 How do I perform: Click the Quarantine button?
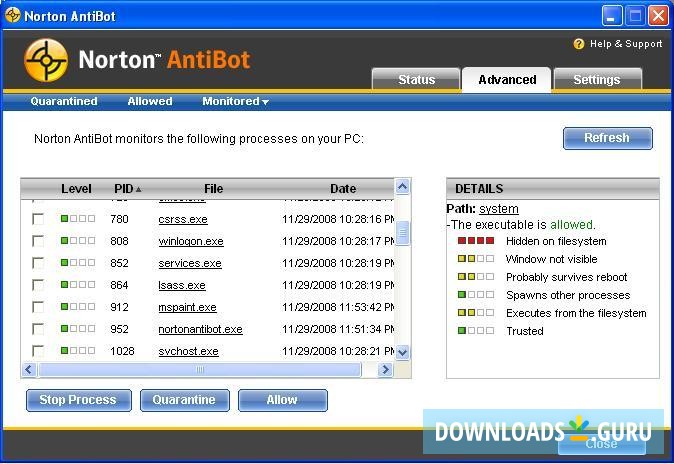coord(184,400)
